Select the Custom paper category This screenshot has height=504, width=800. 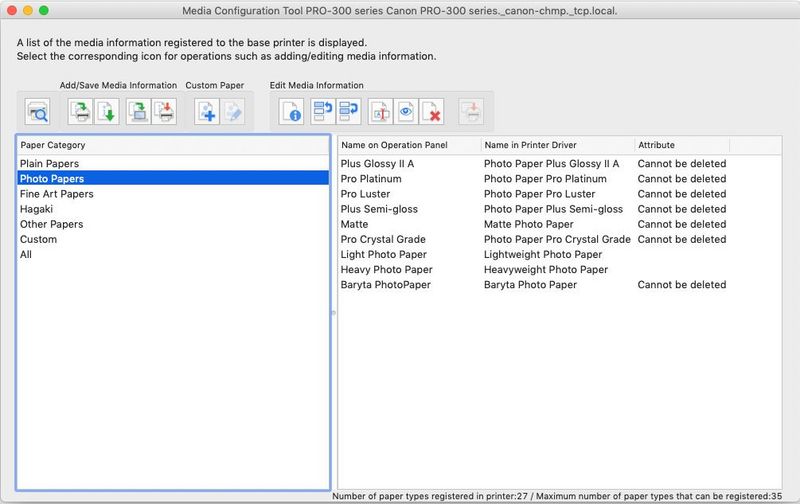[173, 239]
